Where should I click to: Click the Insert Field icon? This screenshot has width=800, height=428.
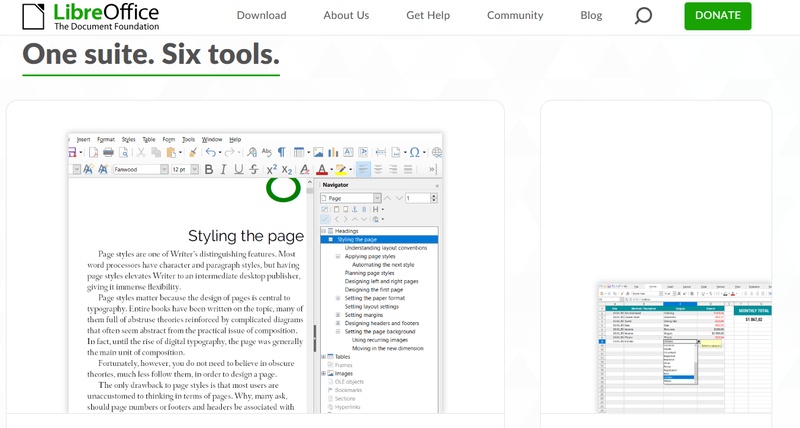click(x=396, y=152)
